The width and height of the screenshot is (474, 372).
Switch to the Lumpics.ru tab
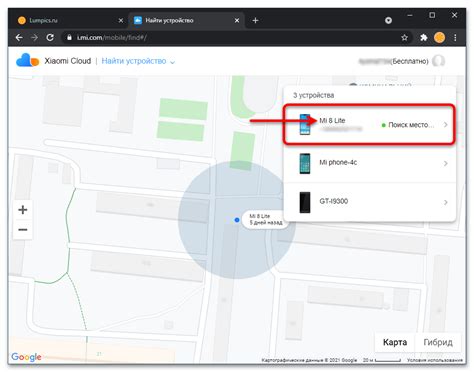coord(70,21)
